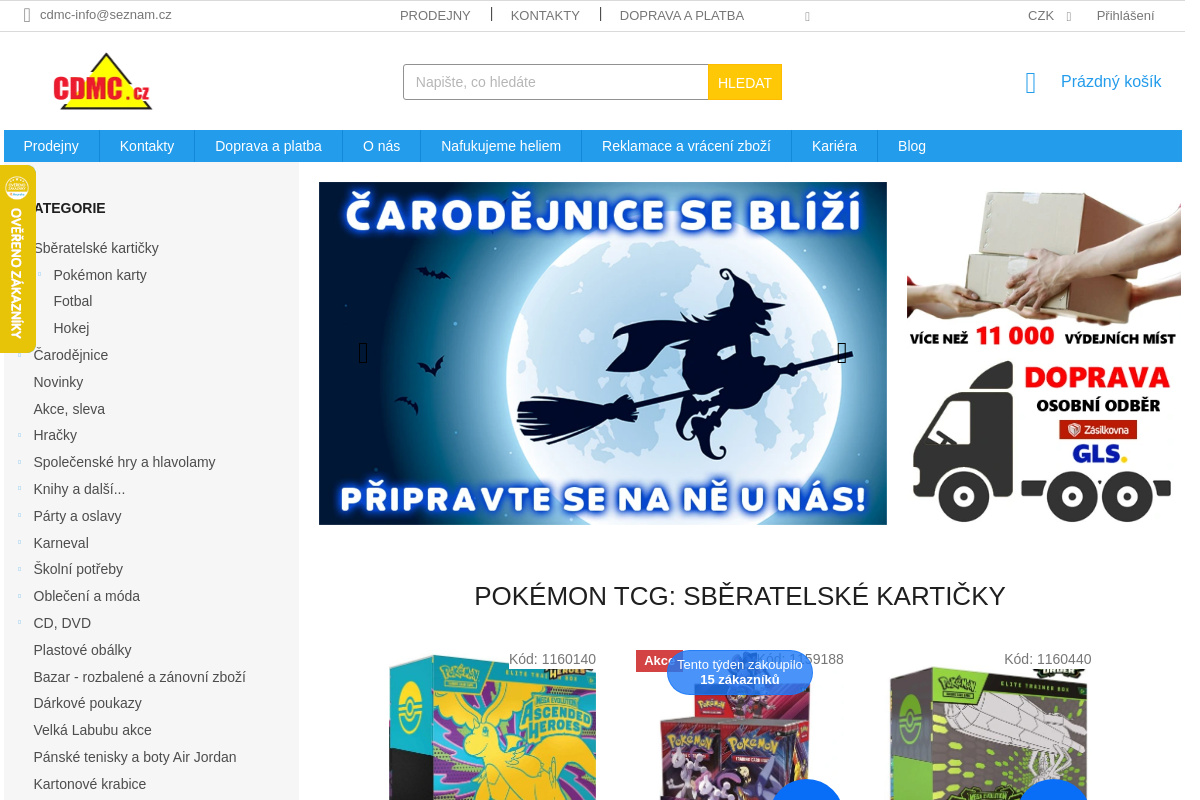Image resolution: width=1200 pixels, height=800 pixels.
Task: Open DOPRAVA A PLATBA in top bar
Action: point(682,16)
